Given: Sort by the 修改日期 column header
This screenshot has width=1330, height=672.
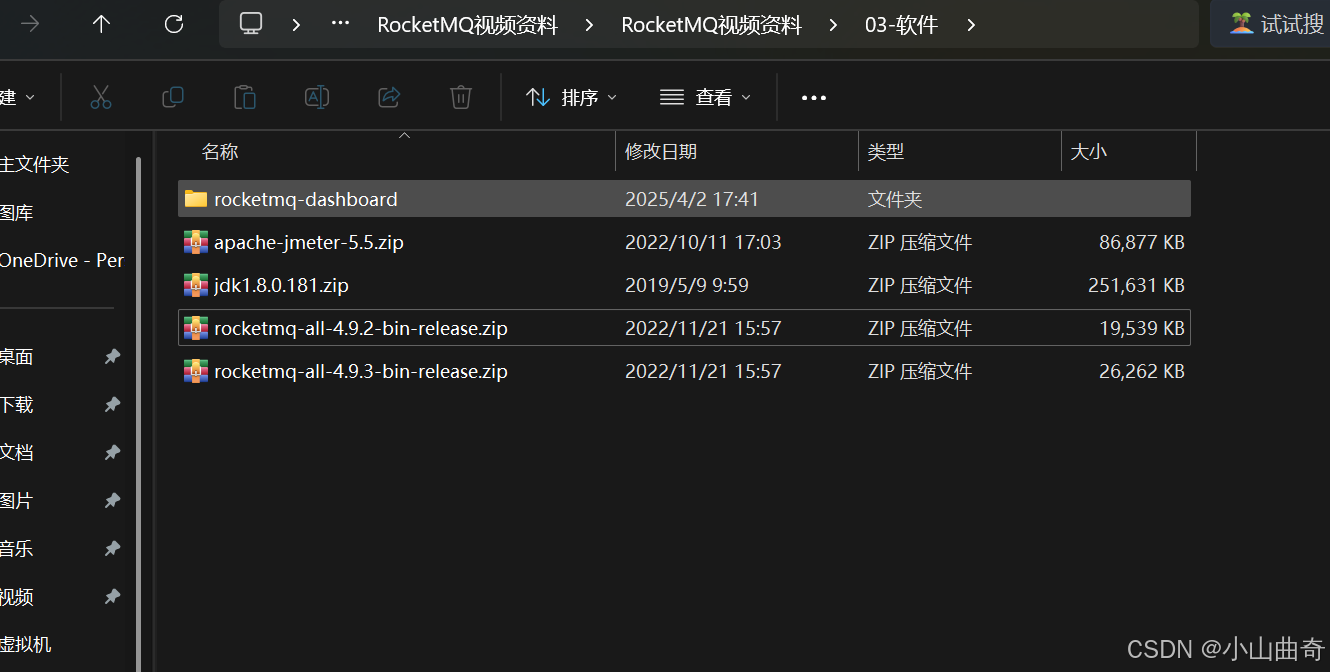Looking at the screenshot, I should [x=661, y=152].
